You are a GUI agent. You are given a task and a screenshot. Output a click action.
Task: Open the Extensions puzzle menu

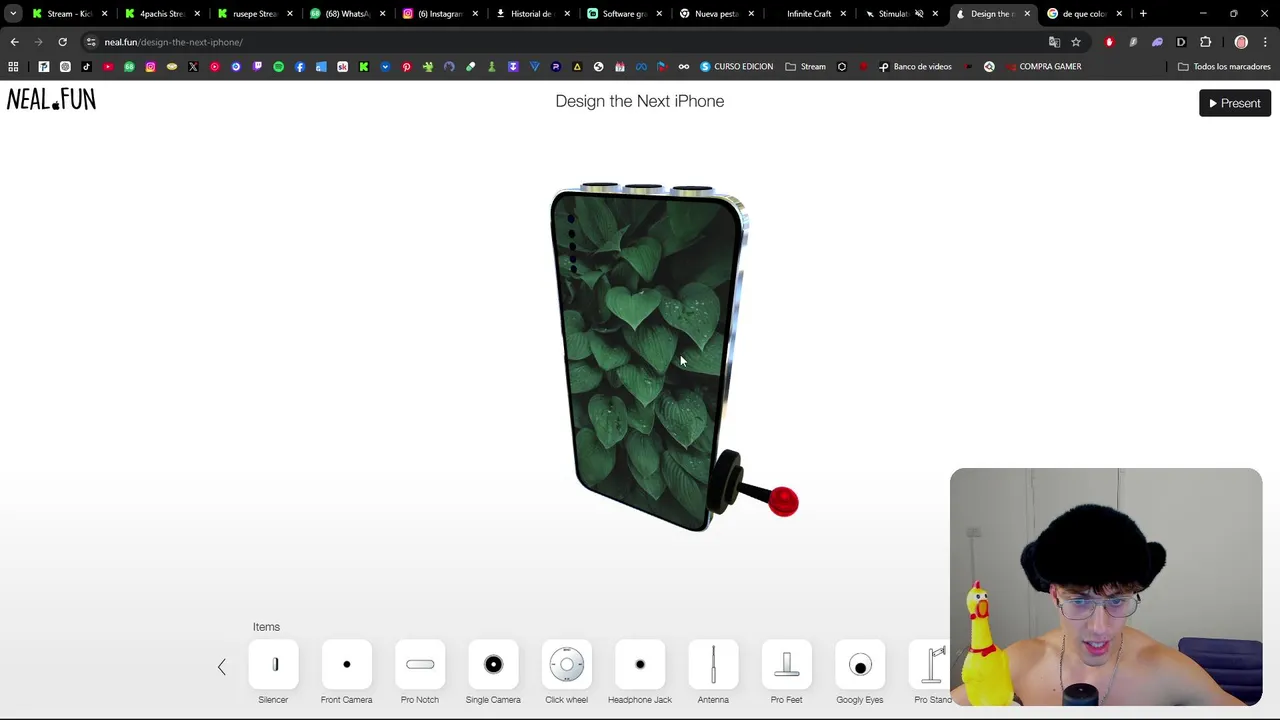click(x=1205, y=42)
